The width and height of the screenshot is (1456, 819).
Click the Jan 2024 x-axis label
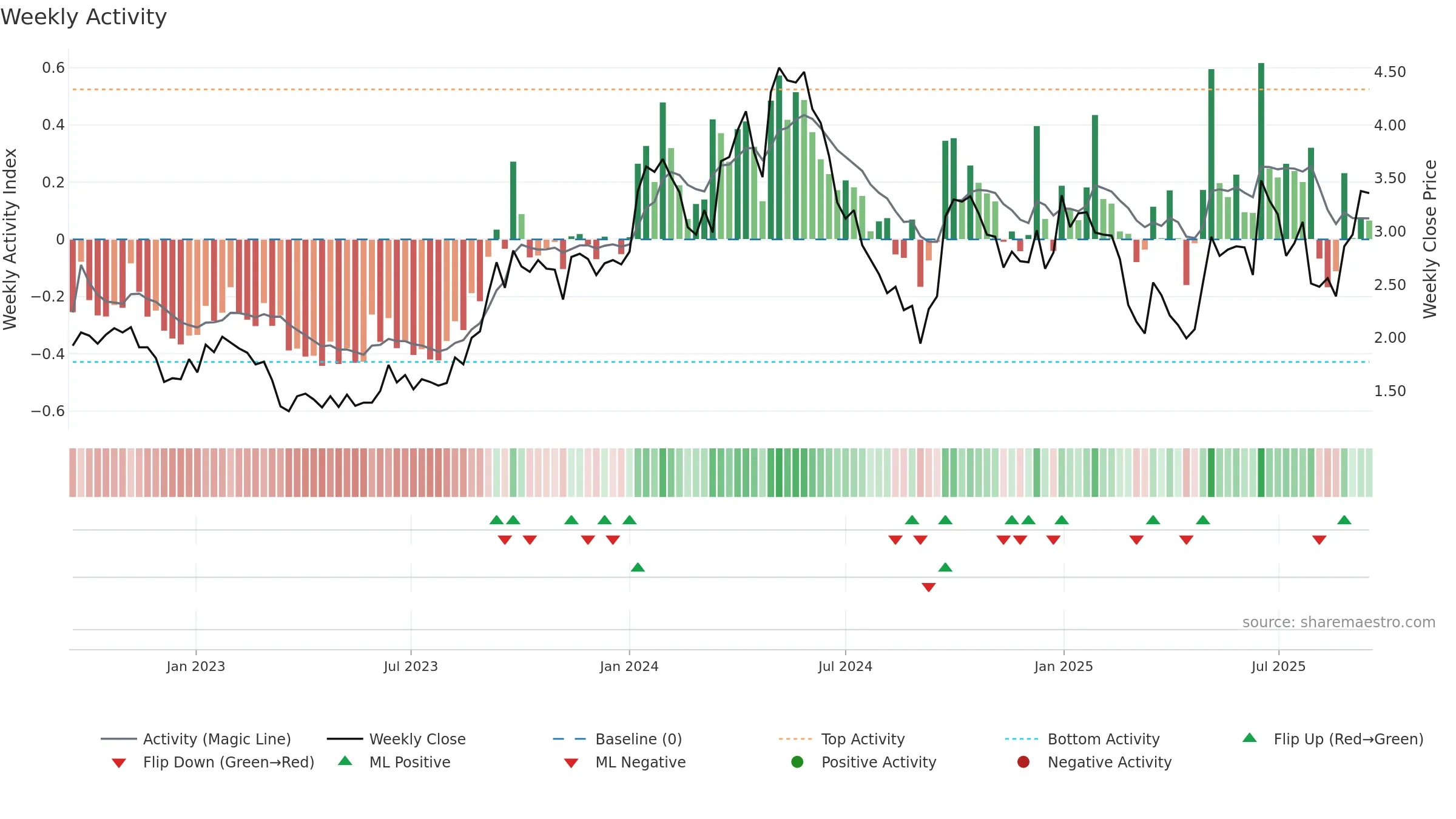[x=629, y=666]
